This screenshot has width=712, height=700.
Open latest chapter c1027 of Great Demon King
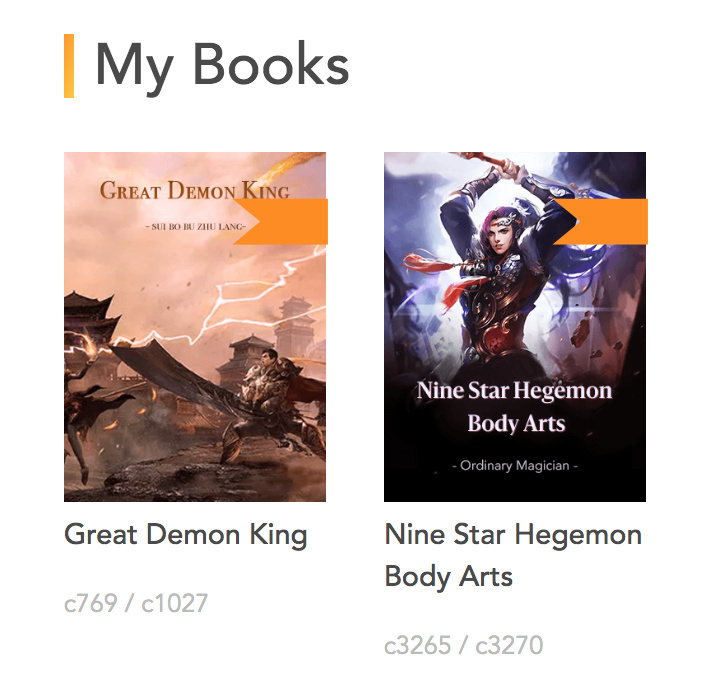(175, 603)
